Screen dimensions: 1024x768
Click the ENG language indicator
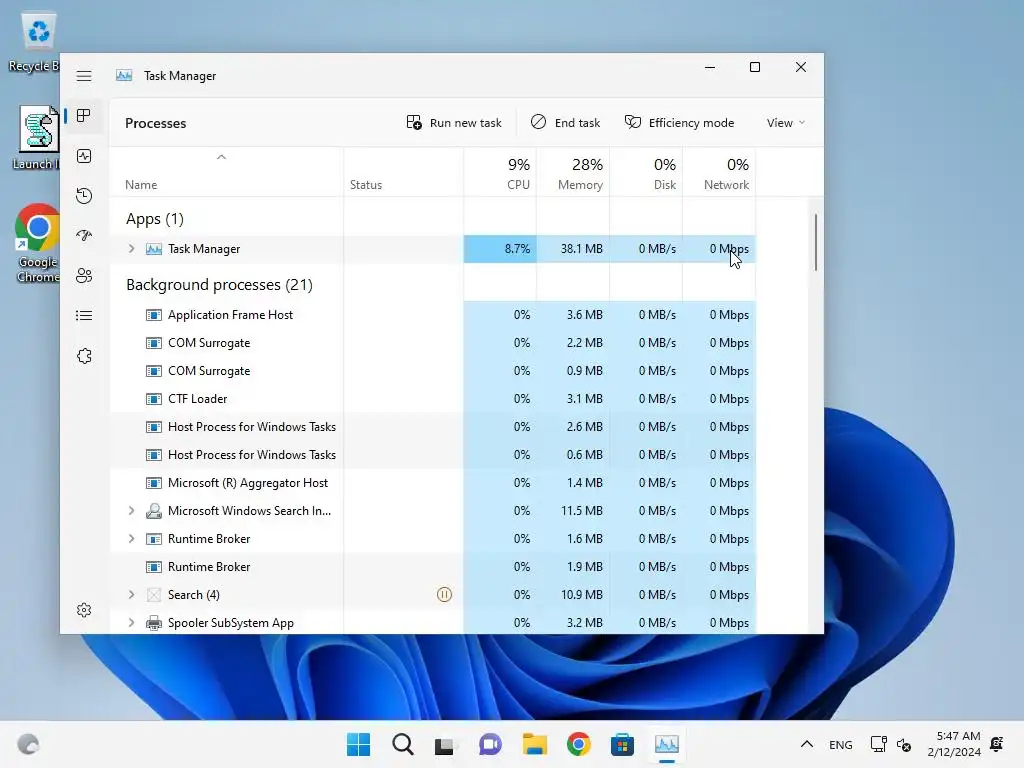(x=840, y=745)
